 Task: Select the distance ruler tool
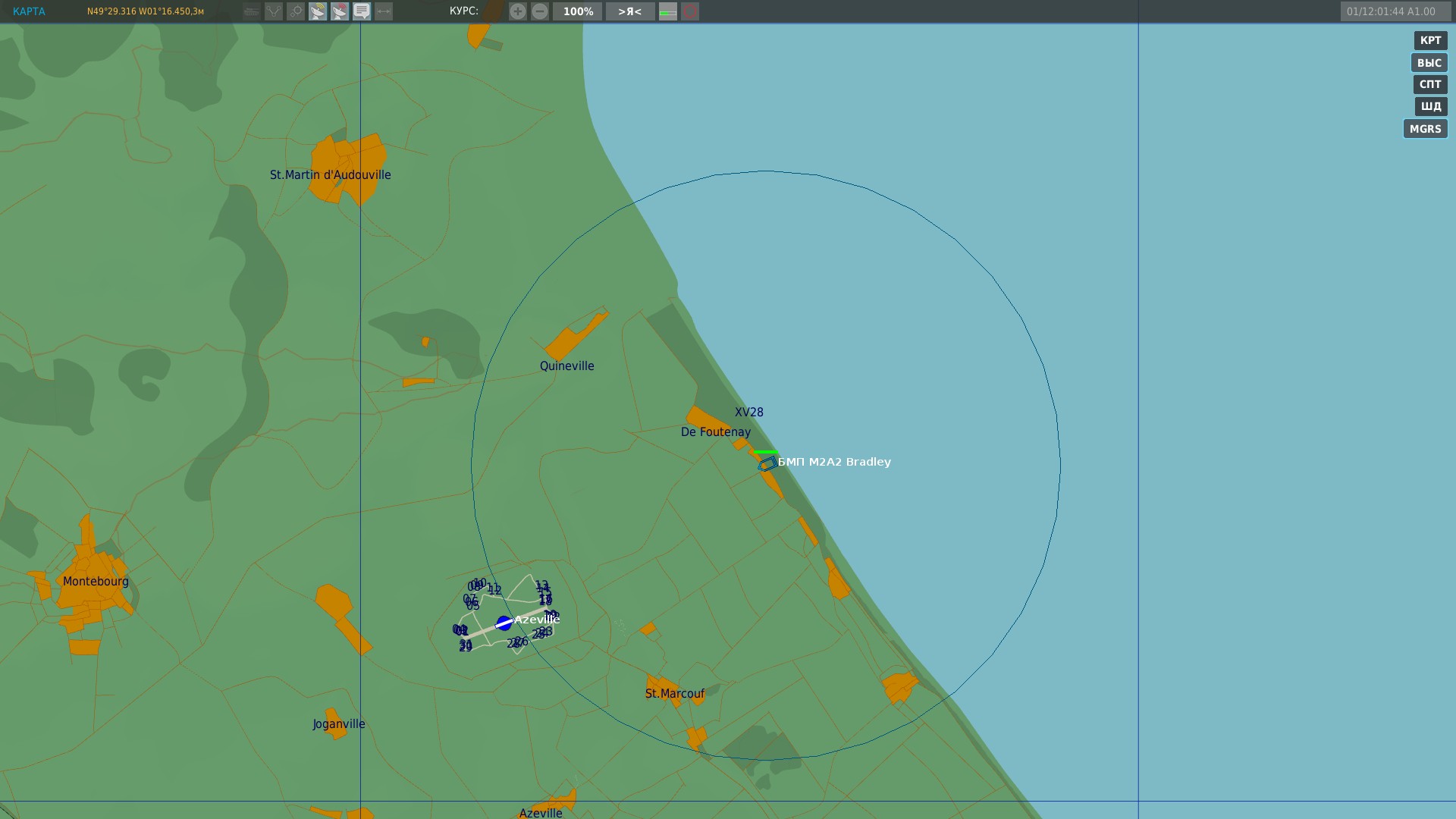click(384, 11)
